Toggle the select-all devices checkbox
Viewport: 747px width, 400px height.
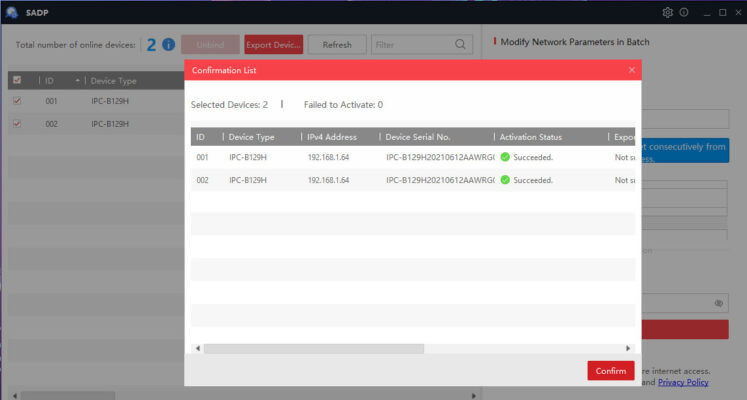pyautogui.click(x=17, y=80)
